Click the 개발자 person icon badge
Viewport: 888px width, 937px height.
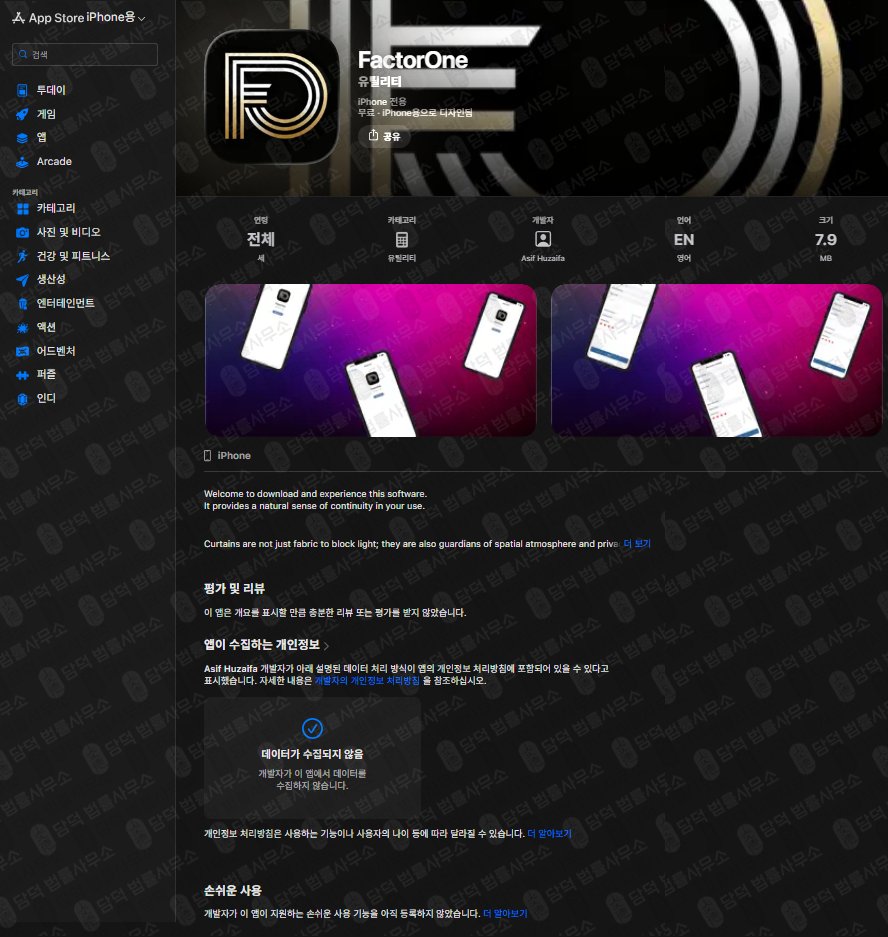[543, 240]
